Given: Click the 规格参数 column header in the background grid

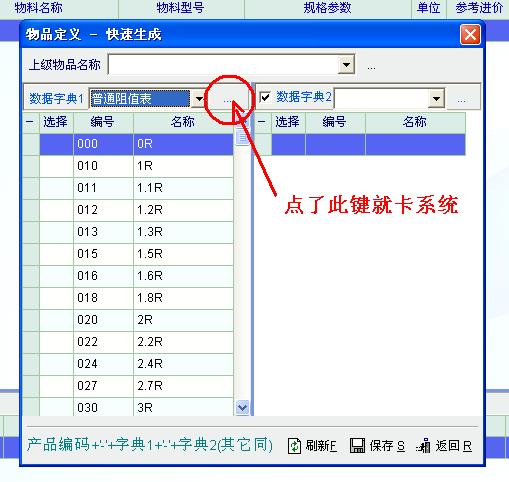Looking at the screenshot, I should [x=327, y=8].
